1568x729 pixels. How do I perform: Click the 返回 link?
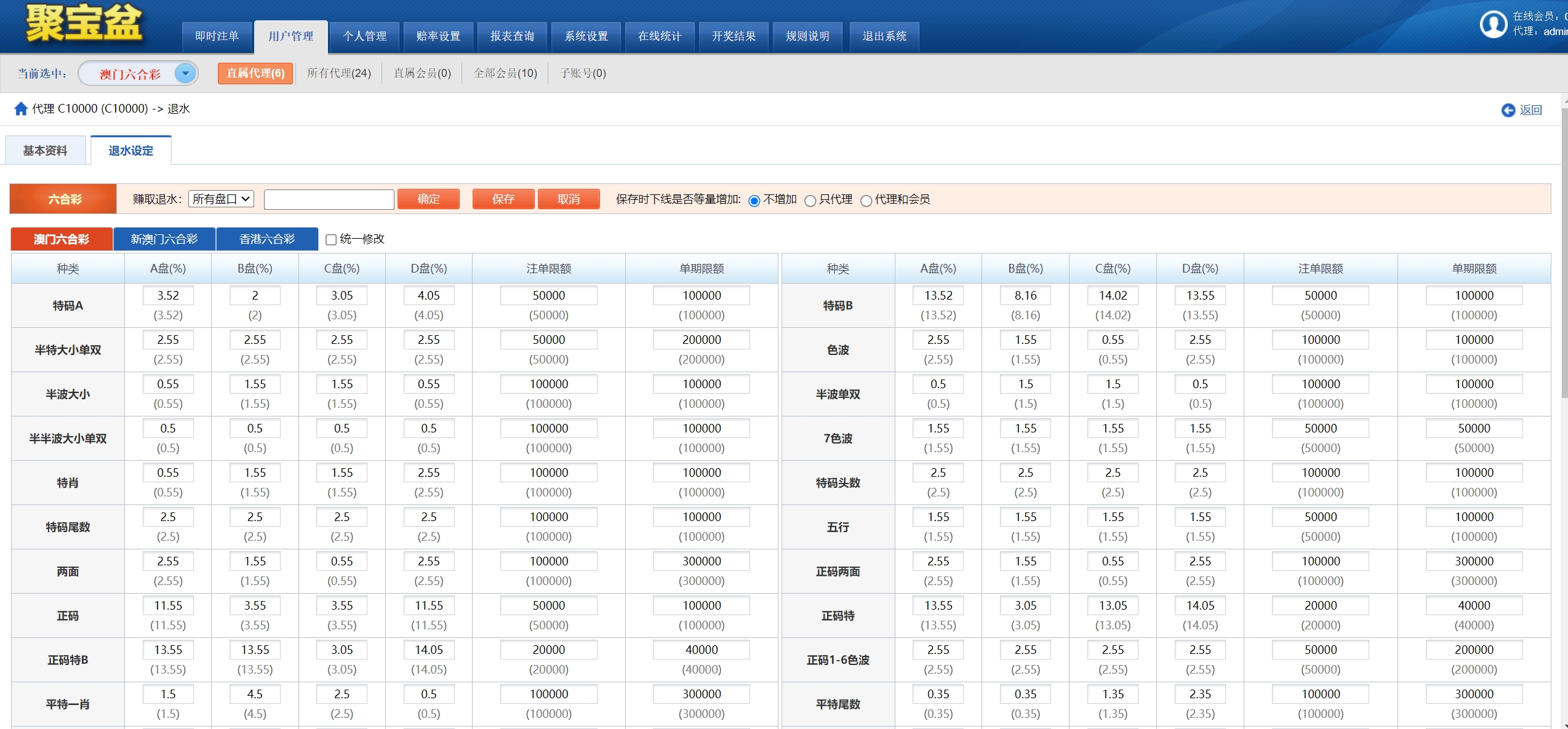click(x=1531, y=110)
